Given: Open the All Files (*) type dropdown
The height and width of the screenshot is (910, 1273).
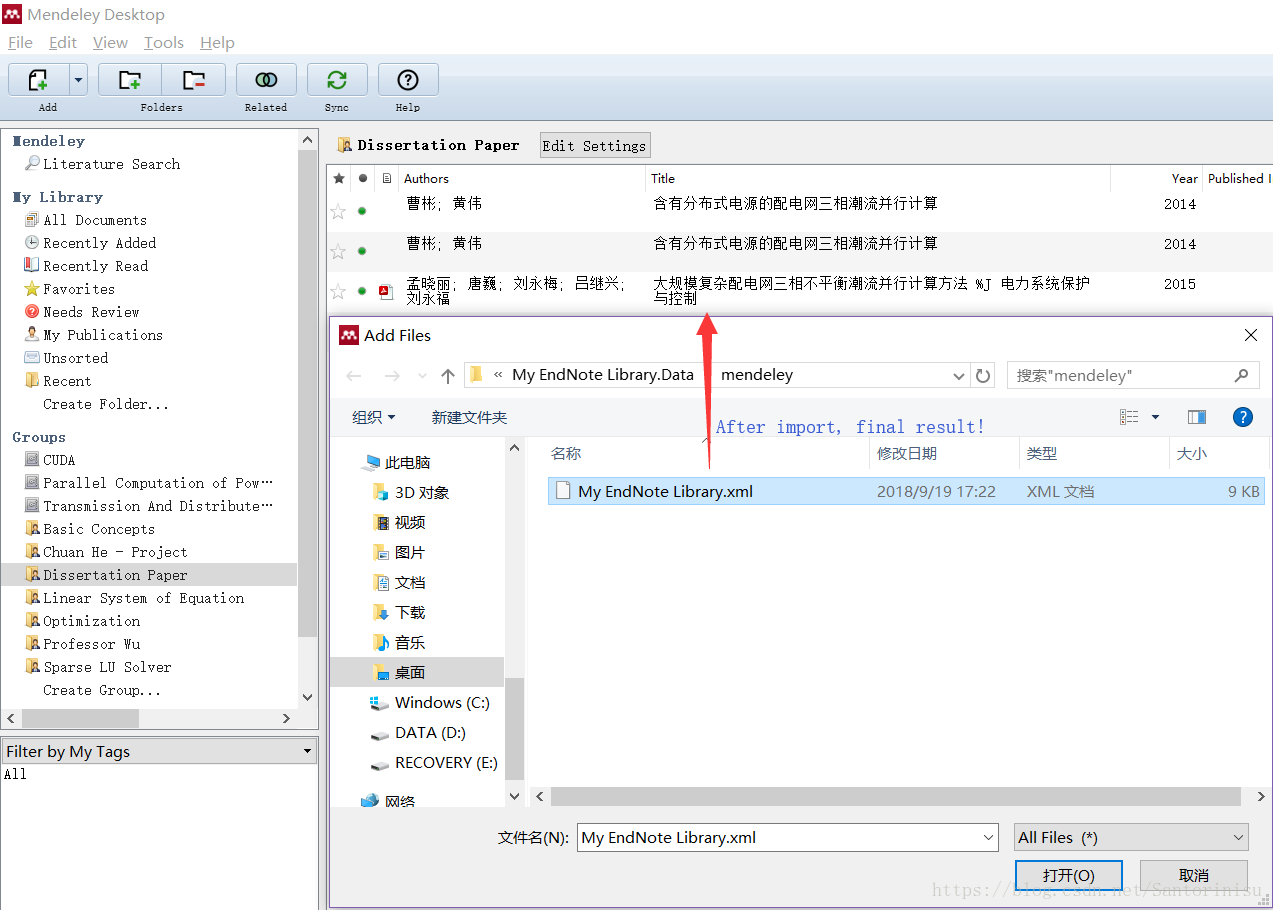Looking at the screenshot, I should coord(1131,837).
